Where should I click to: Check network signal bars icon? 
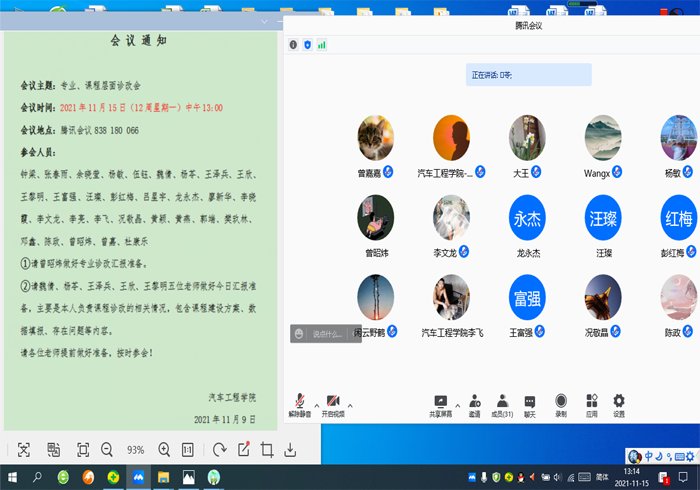point(322,45)
